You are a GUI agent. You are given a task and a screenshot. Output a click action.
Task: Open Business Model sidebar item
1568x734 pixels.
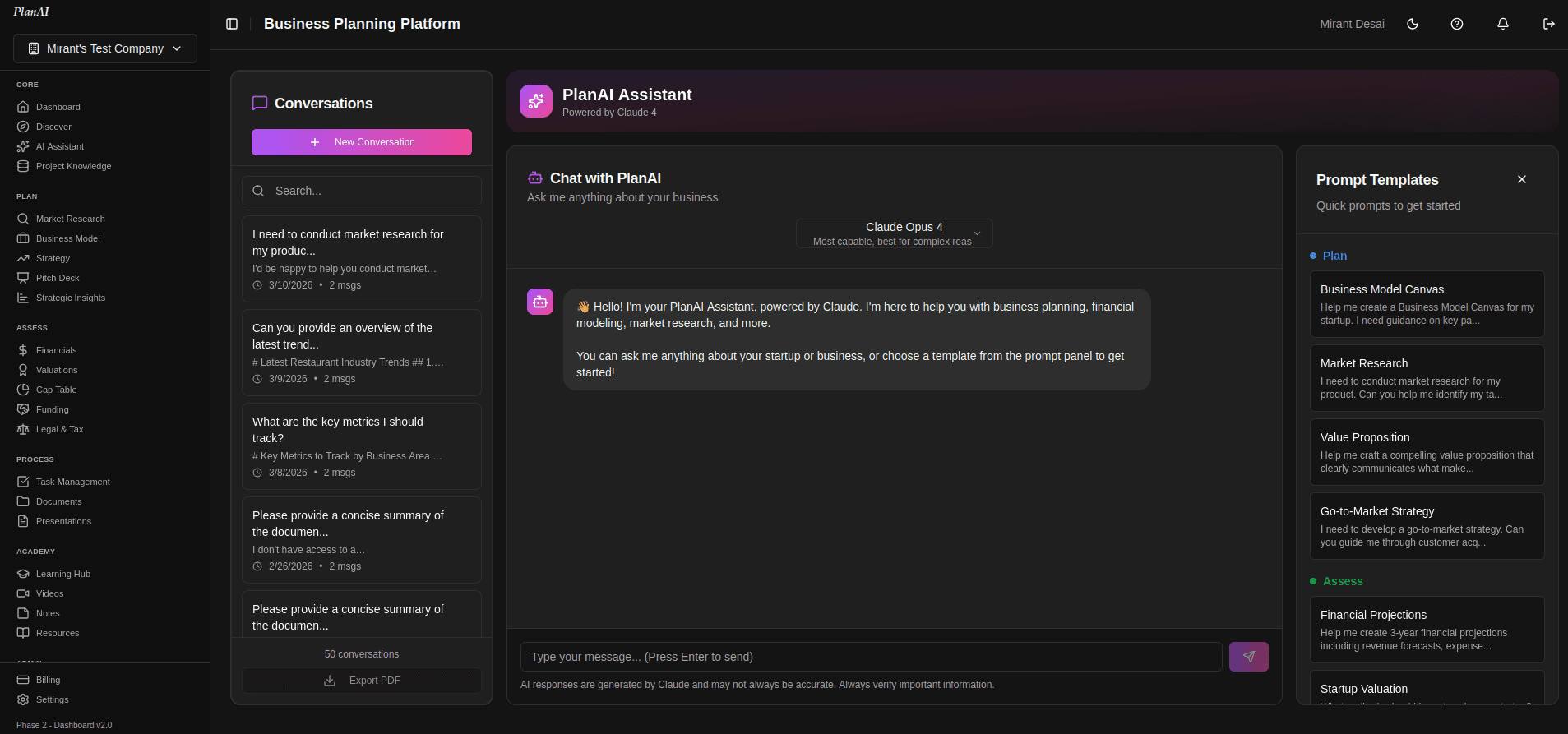coord(105,238)
